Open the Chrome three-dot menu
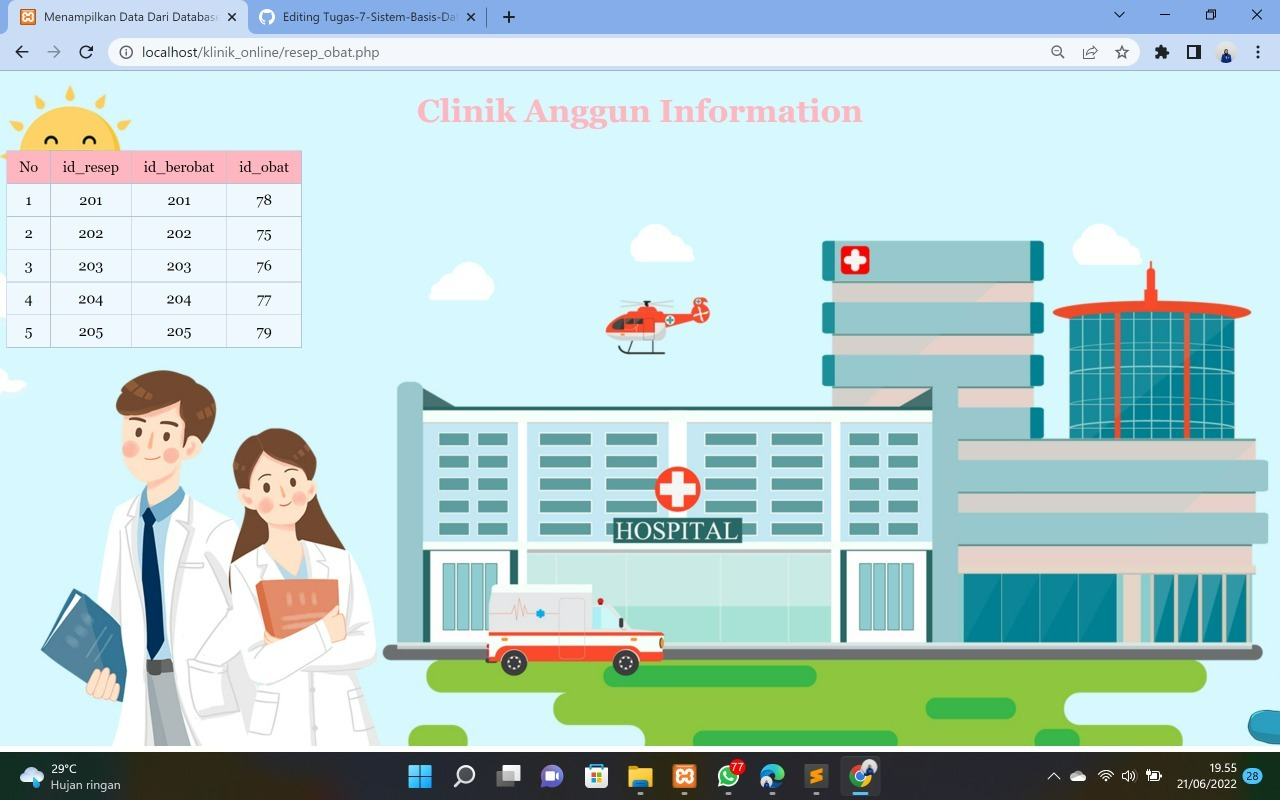Screen dimensions: 1280x800 click(1257, 52)
